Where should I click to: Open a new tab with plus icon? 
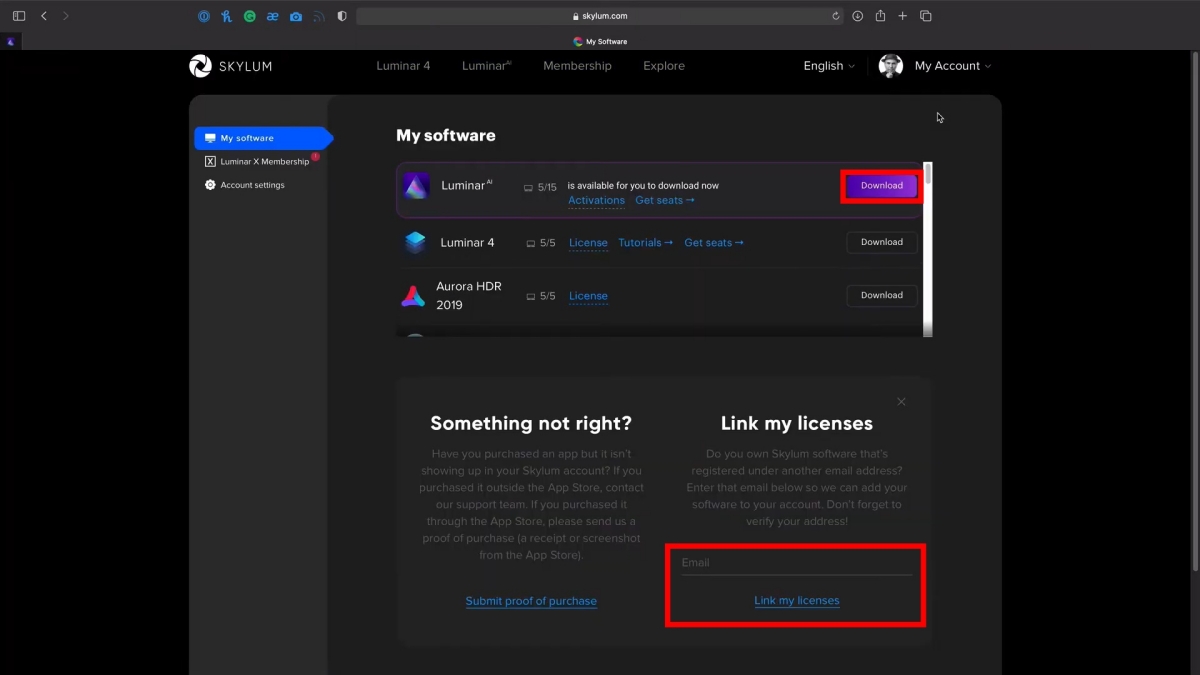pyautogui.click(x=903, y=16)
